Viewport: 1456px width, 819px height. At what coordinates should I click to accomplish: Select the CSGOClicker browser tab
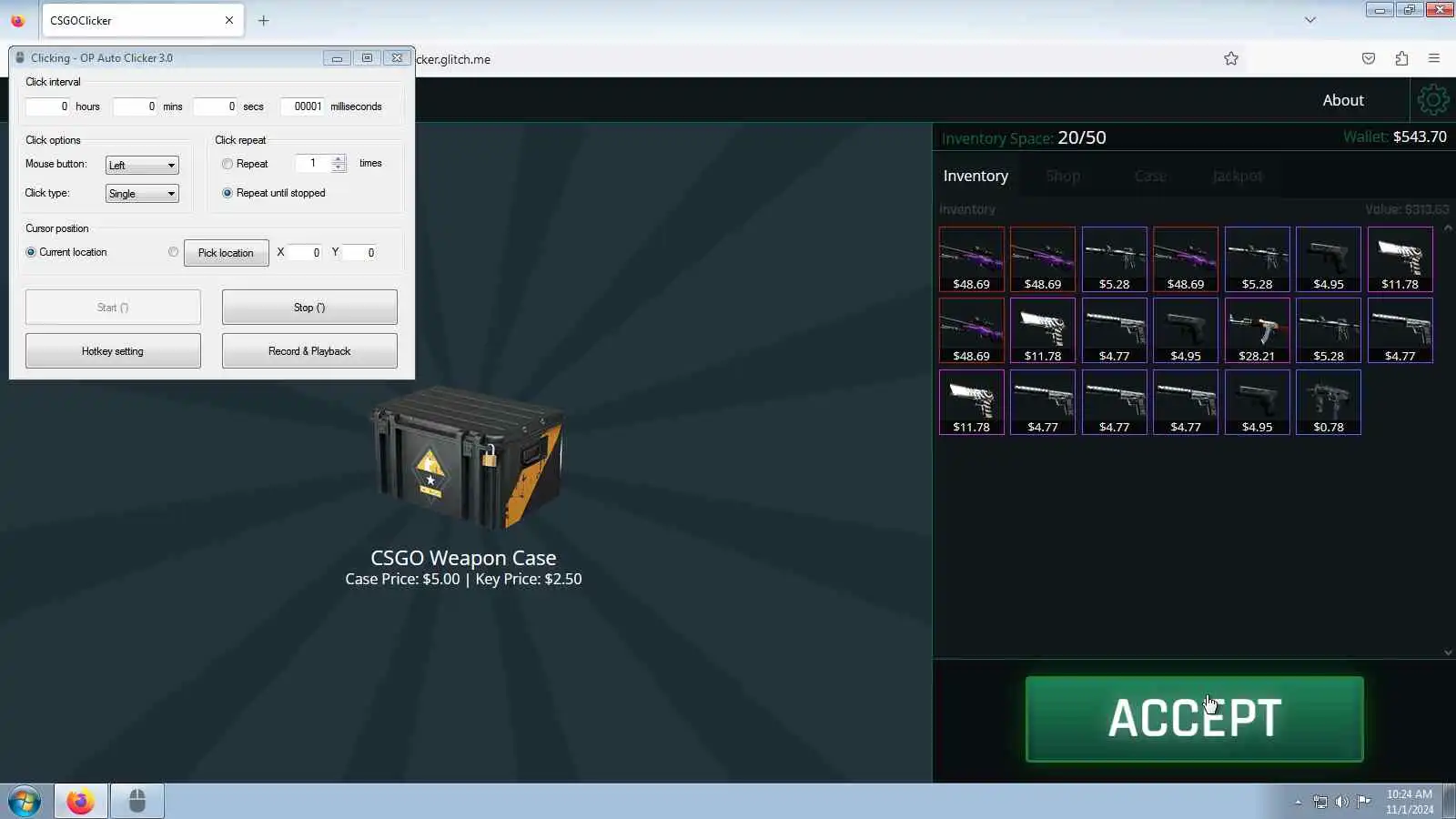(x=143, y=20)
